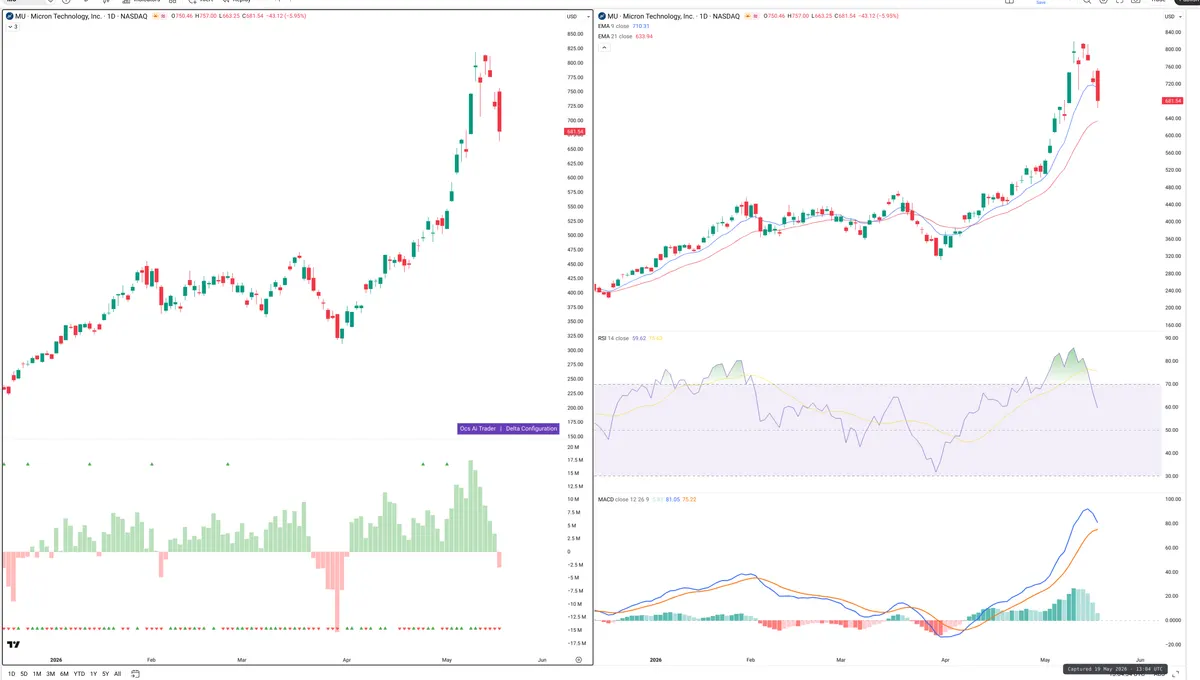This screenshot has height=680, width=1200.
Task: Select the RSI 14 close legend
Action: pyautogui.click(x=613, y=338)
